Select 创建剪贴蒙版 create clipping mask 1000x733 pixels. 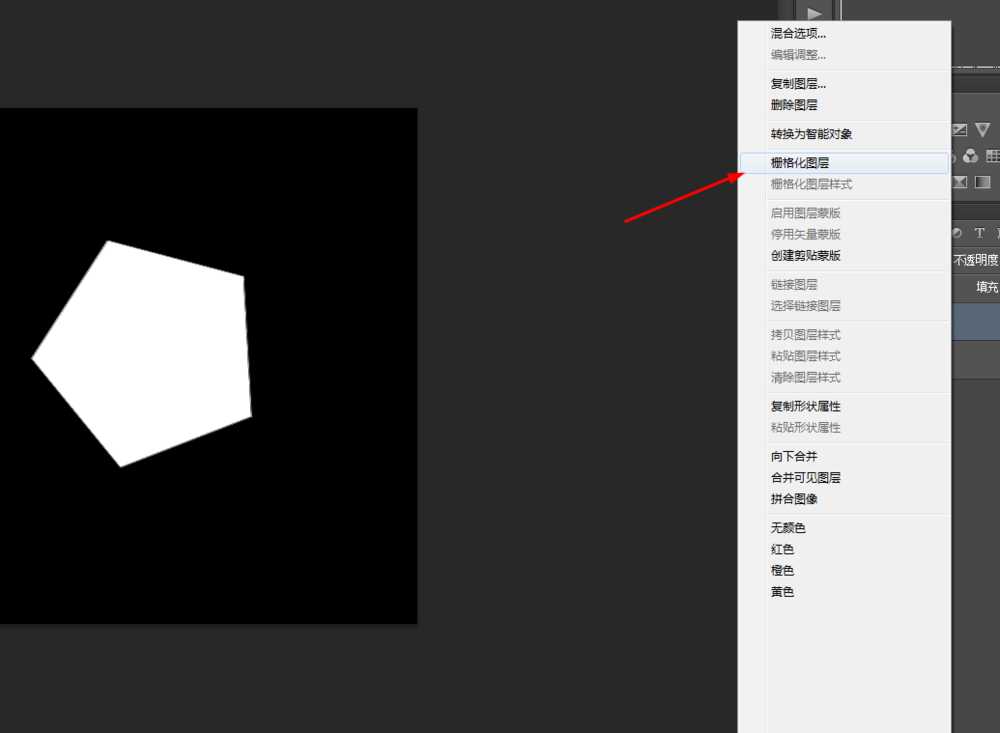point(807,255)
